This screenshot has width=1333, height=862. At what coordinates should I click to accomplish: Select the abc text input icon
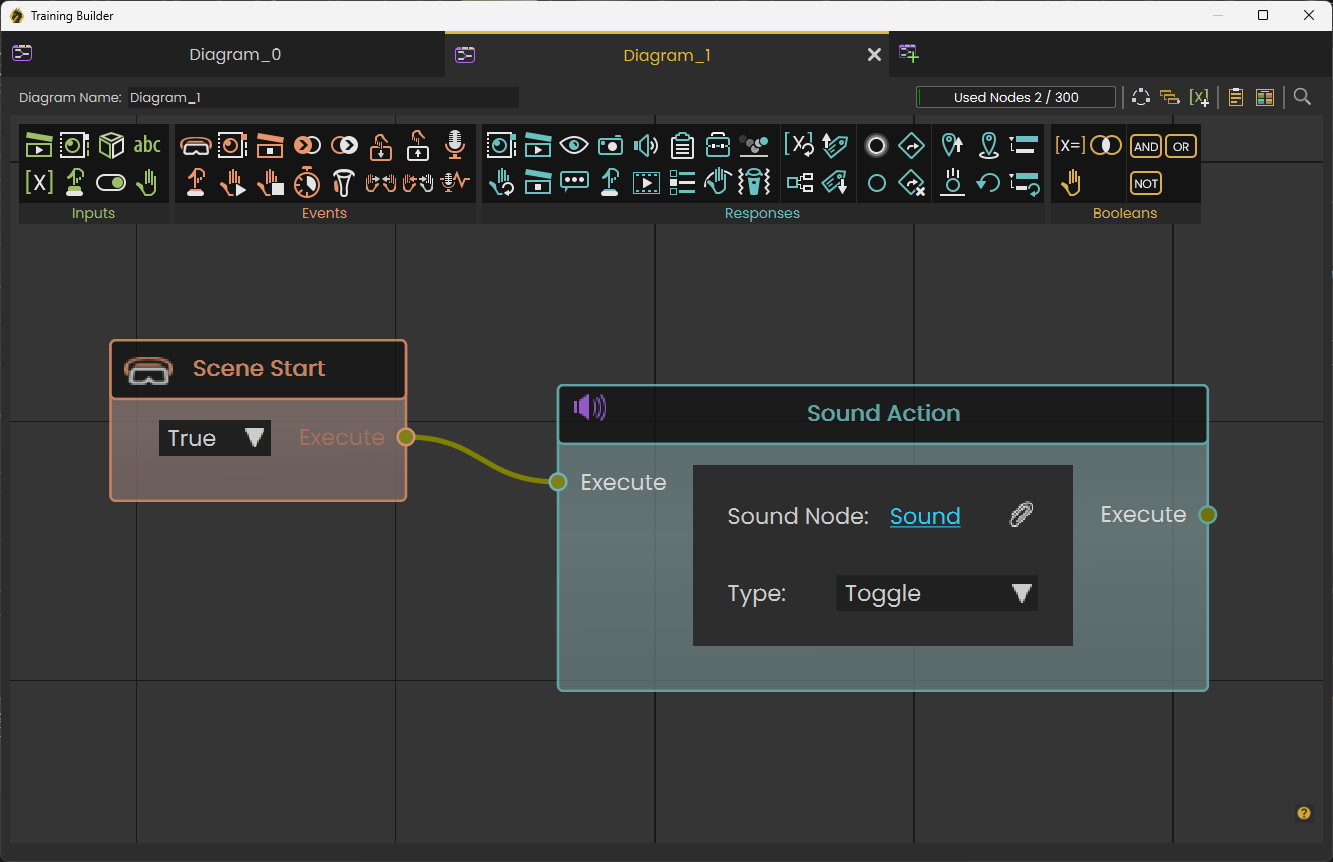coord(147,146)
